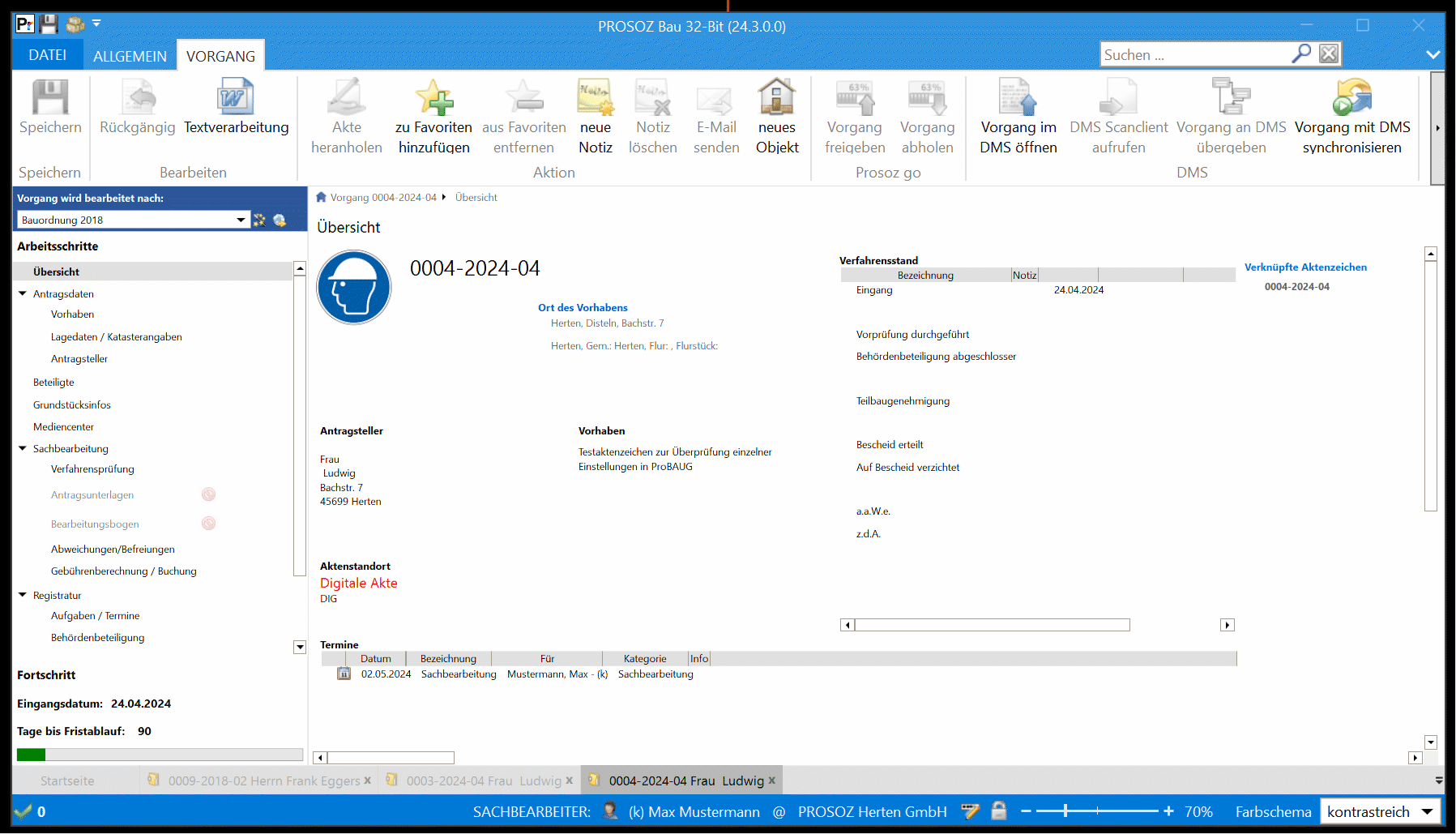Zoom out with the minus button
The width and height of the screenshot is (1456, 834).
1026,811
